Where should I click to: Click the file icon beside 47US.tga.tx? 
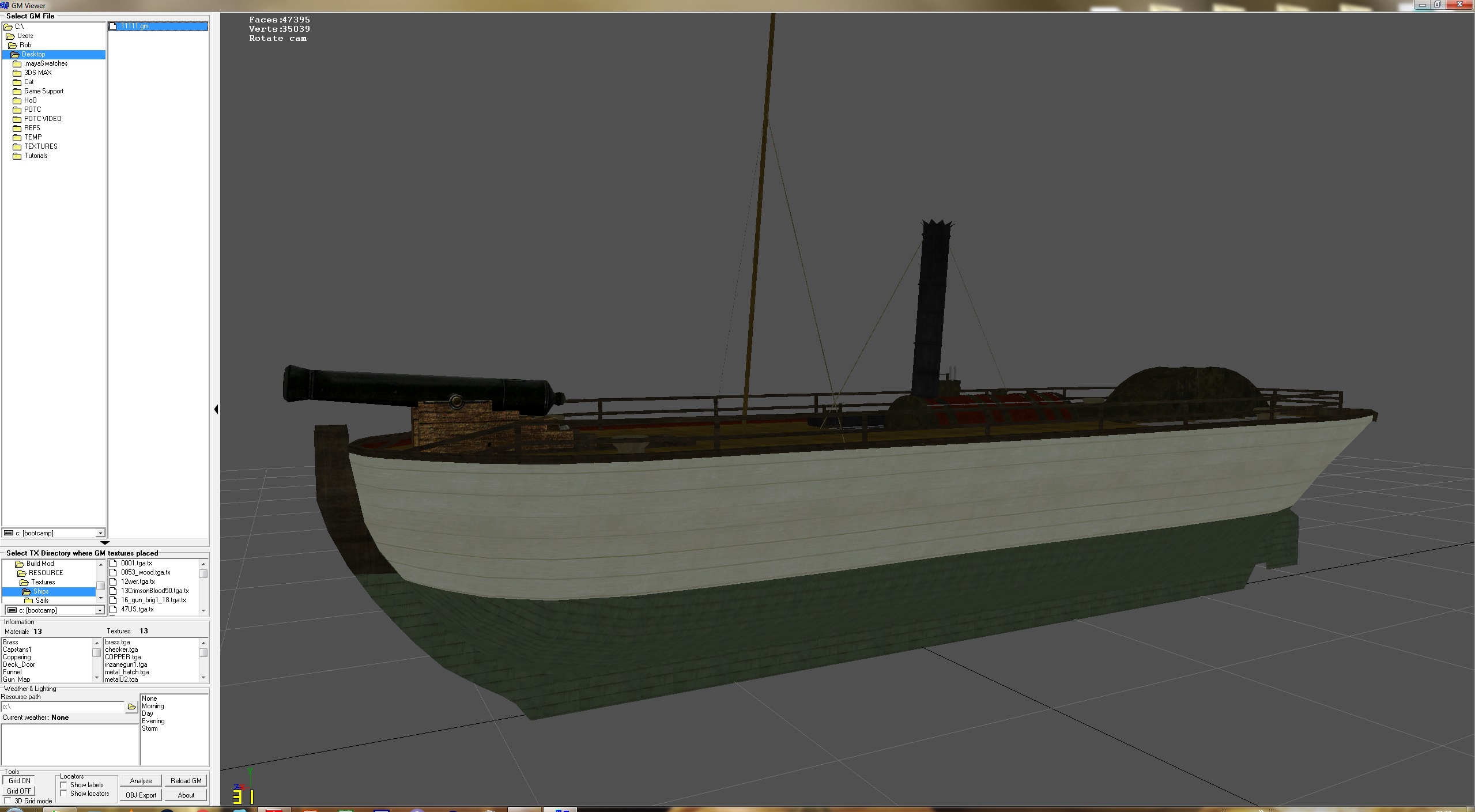[x=113, y=609]
